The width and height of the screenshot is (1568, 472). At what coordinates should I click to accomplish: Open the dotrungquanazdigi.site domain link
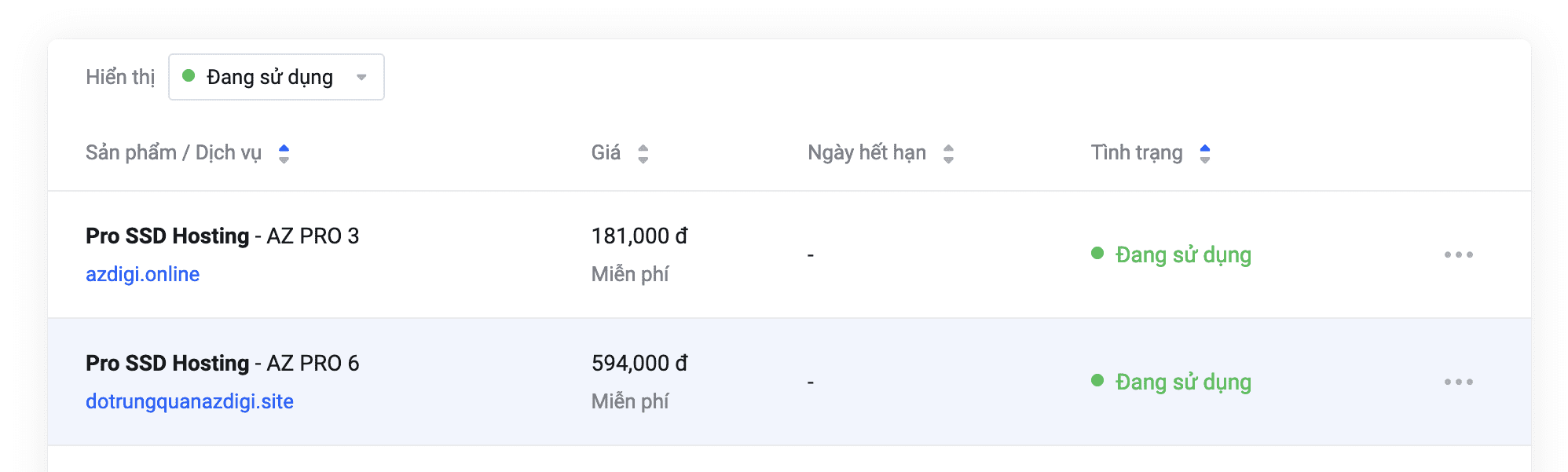point(189,401)
